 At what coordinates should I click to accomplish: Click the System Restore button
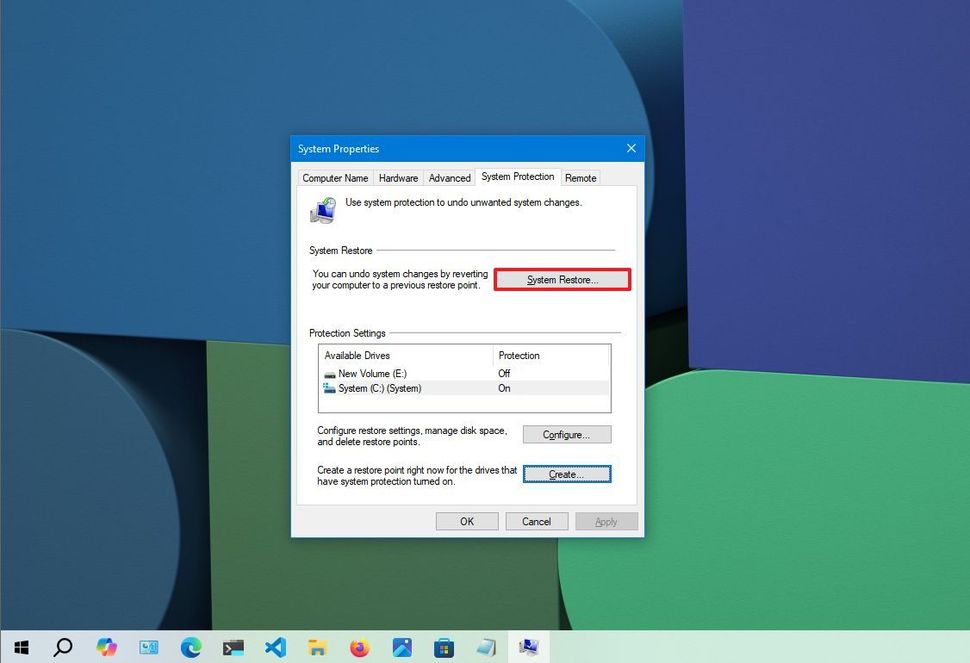click(x=561, y=279)
